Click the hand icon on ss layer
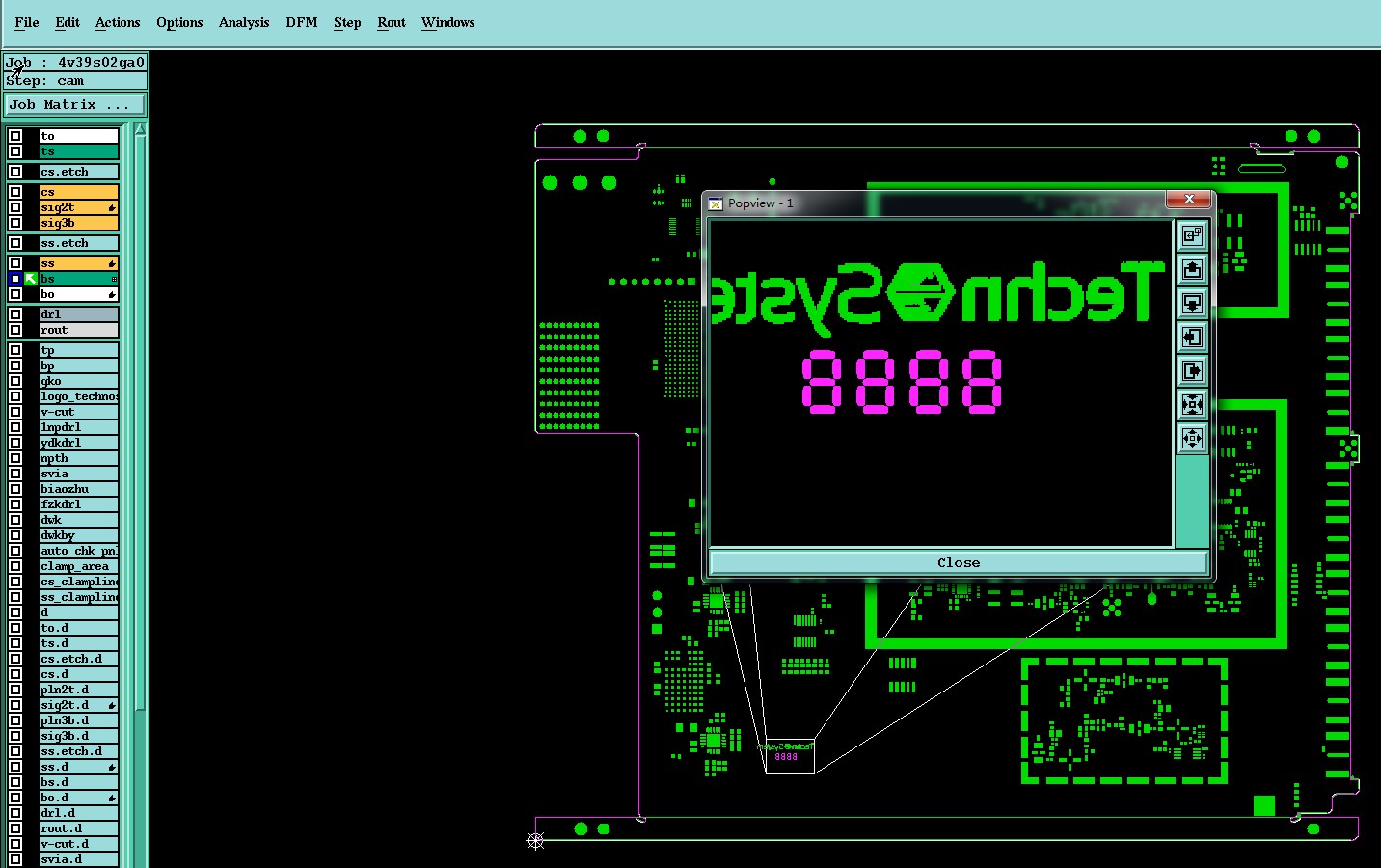Image resolution: width=1381 pixels, height=868 pixels. pos(112,263)
